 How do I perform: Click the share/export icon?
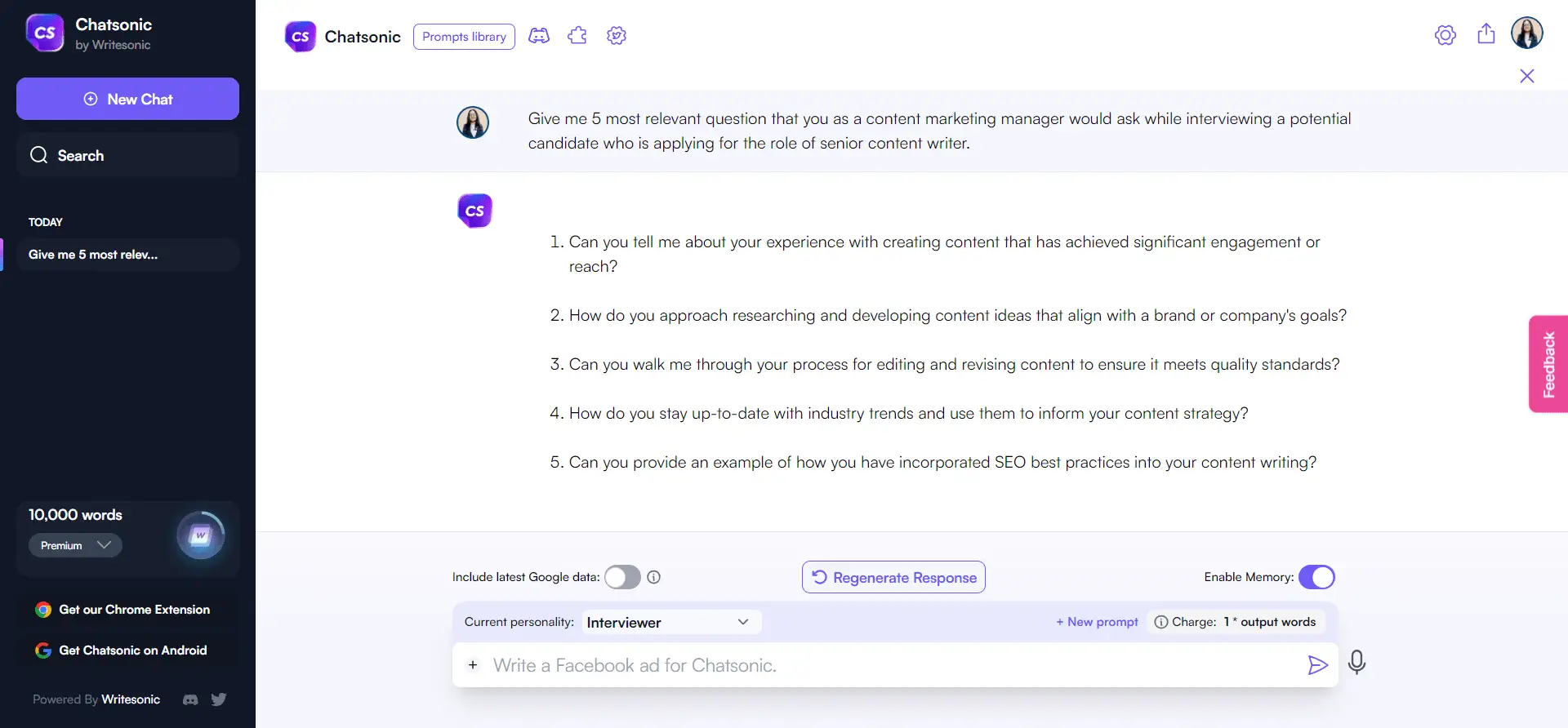[1486, 33]
